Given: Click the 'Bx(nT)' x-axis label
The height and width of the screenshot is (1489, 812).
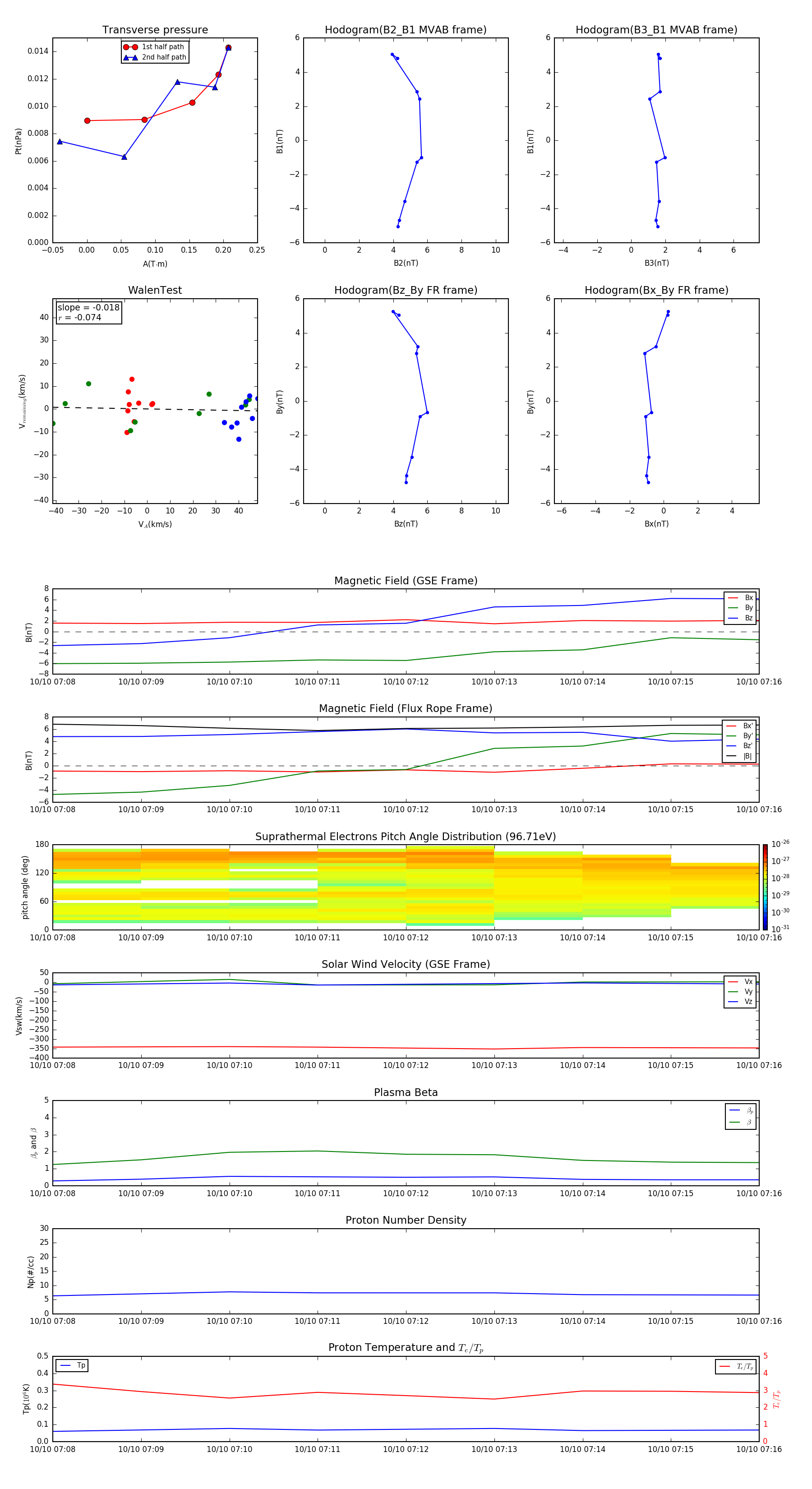Looking at the screenshot, I should (656, 524).
